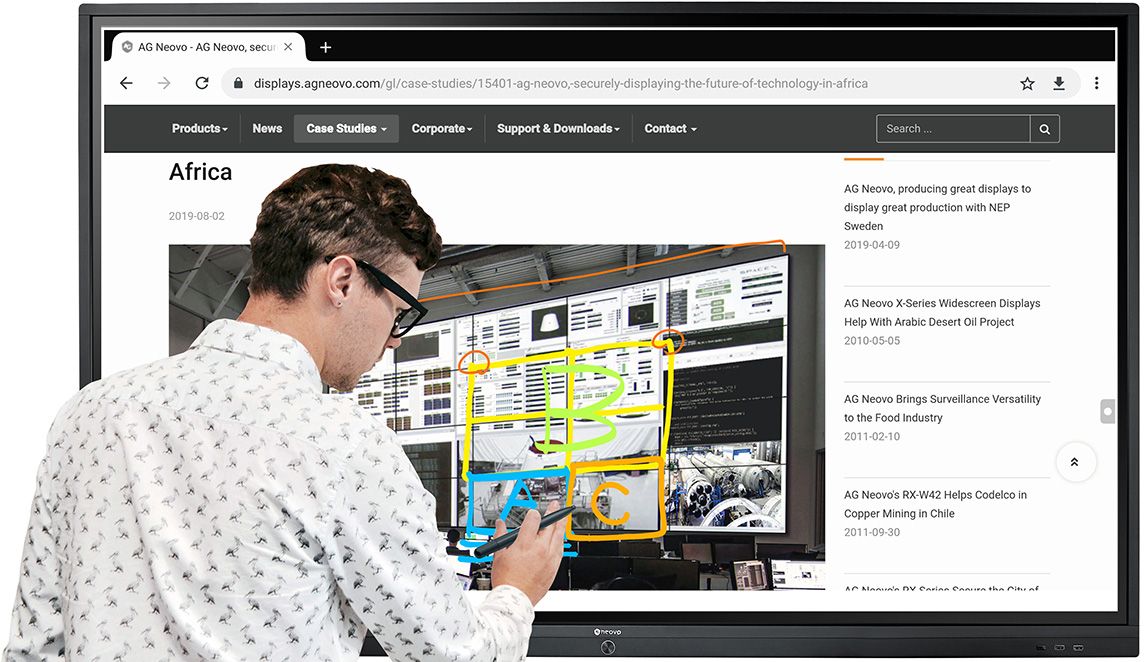The height and width of the screenshot is (662, 1144).
Task: Open the NEP Sweden case study link
Action: pos(938,207)
